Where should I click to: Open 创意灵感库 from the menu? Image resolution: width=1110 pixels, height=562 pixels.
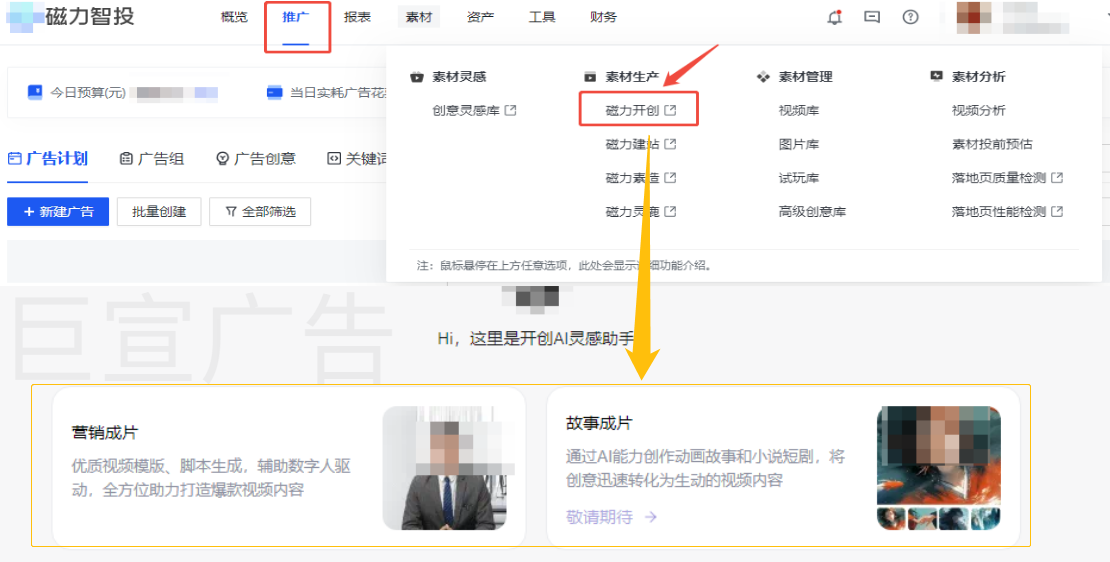[x=466, y=110]
